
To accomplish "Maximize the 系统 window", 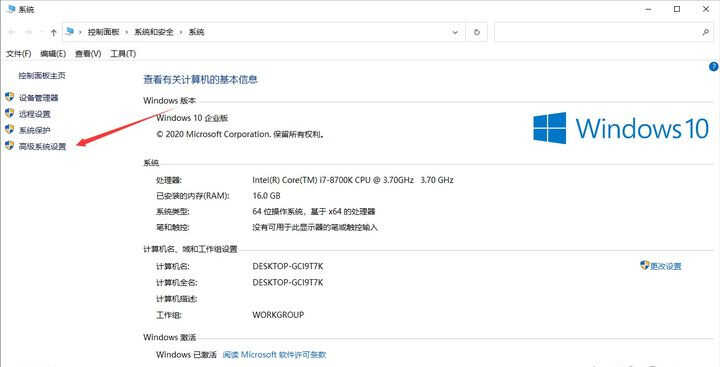I will (x=677, y=9).
